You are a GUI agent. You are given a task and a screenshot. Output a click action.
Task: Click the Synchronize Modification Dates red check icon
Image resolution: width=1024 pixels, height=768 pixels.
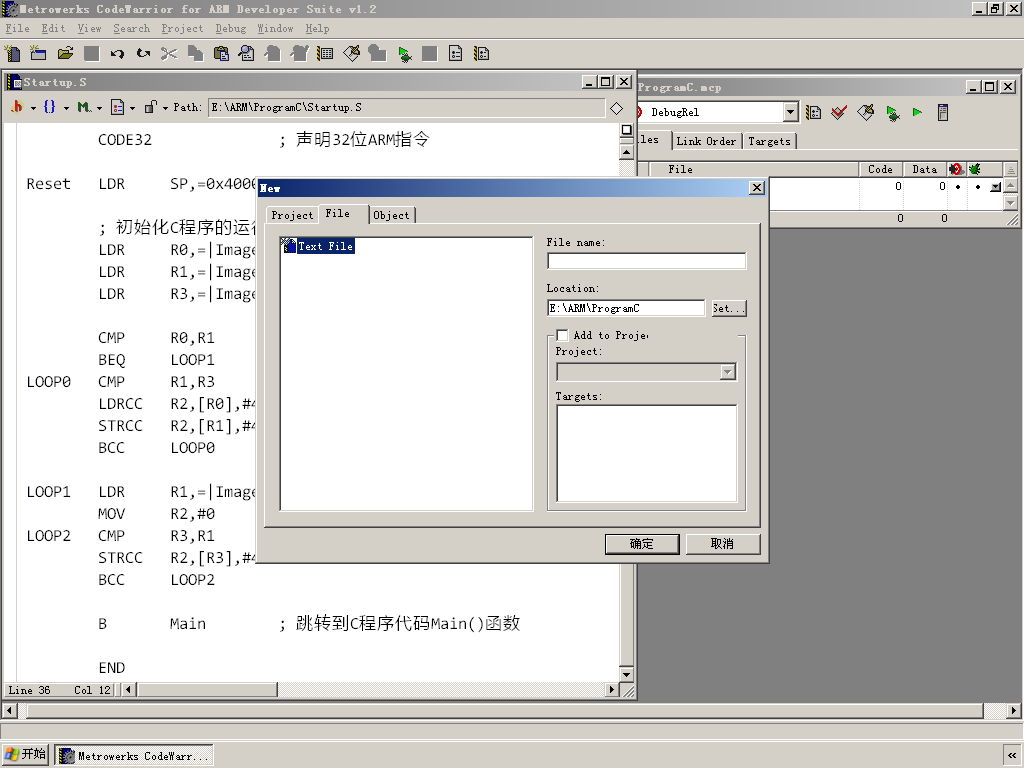(x=839, y=112)
